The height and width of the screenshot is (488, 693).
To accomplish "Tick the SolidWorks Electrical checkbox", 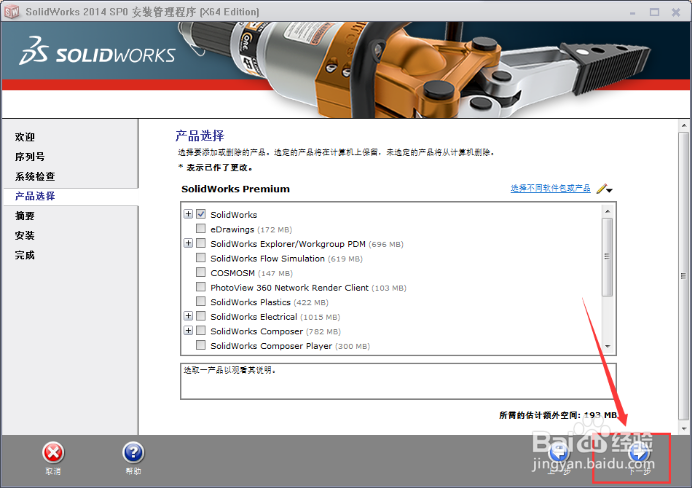I will click(x=201, y=316).
